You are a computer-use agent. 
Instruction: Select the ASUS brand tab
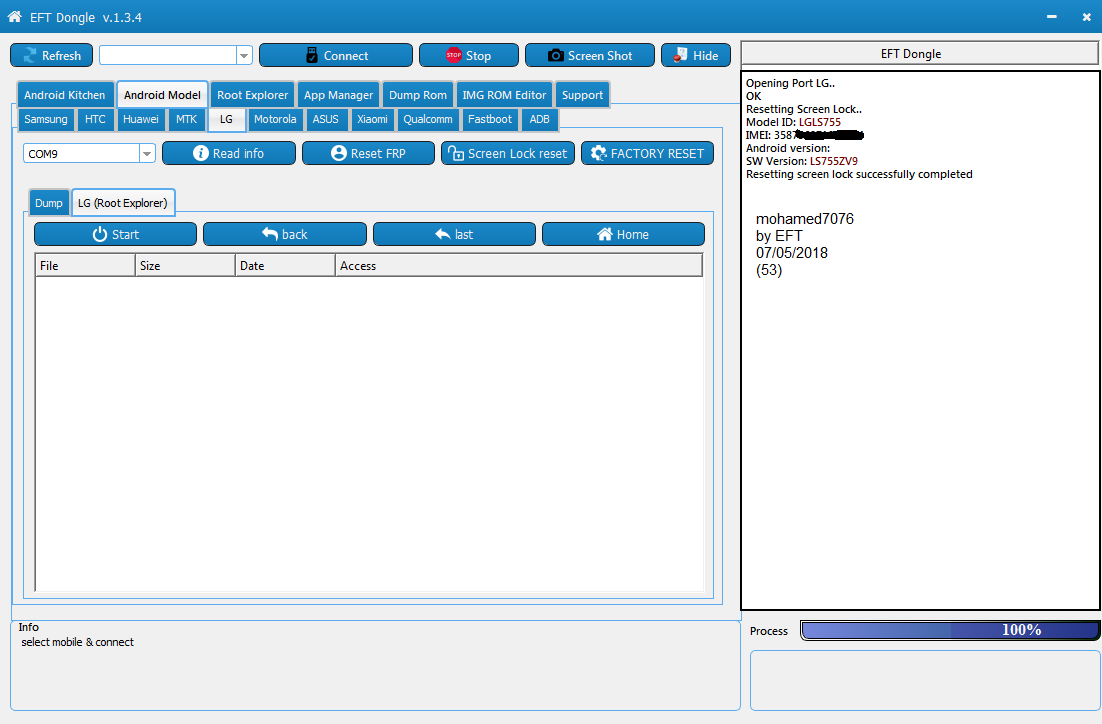[x=325, y=119]
